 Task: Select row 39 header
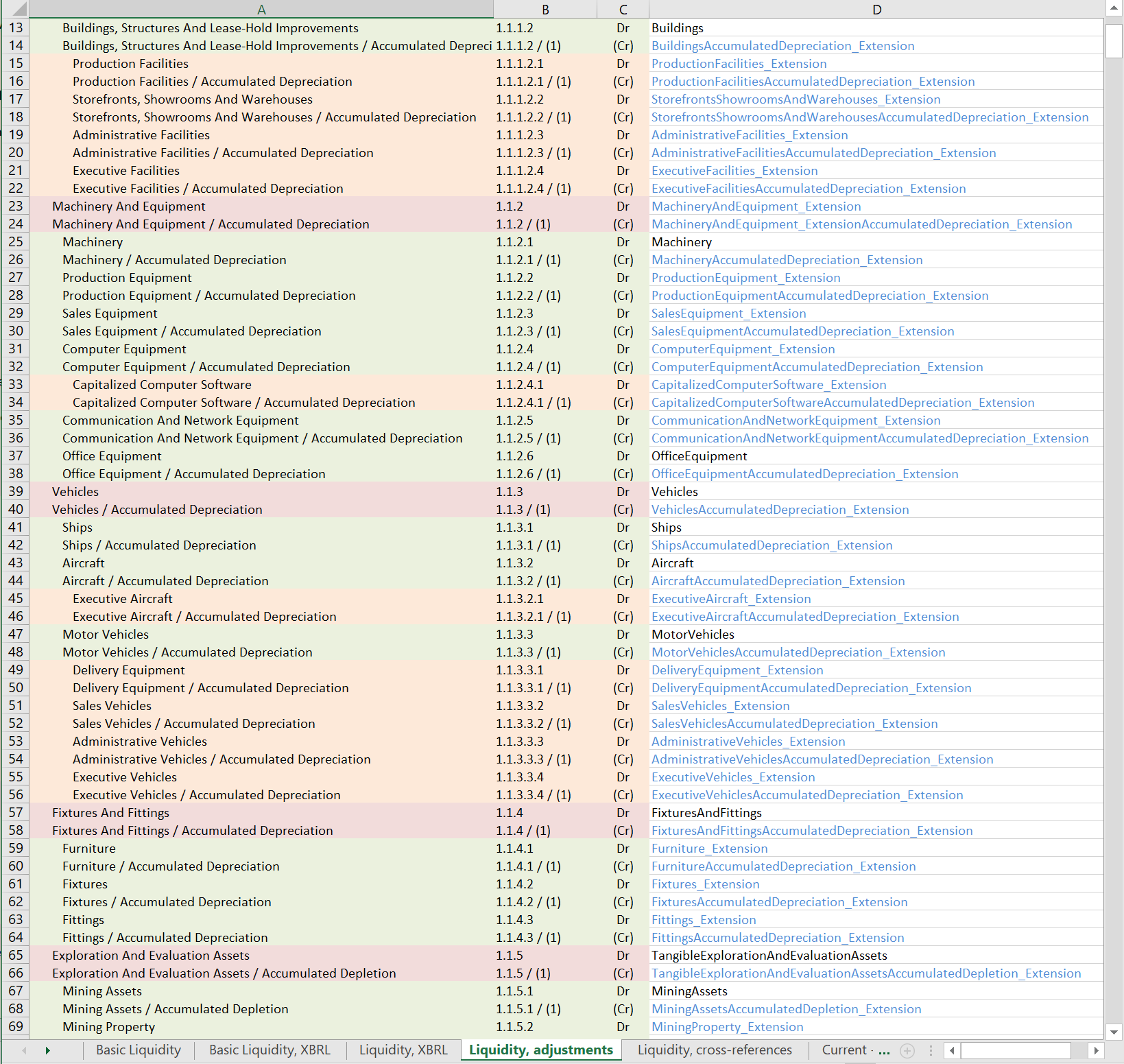[x=15, y=491]
